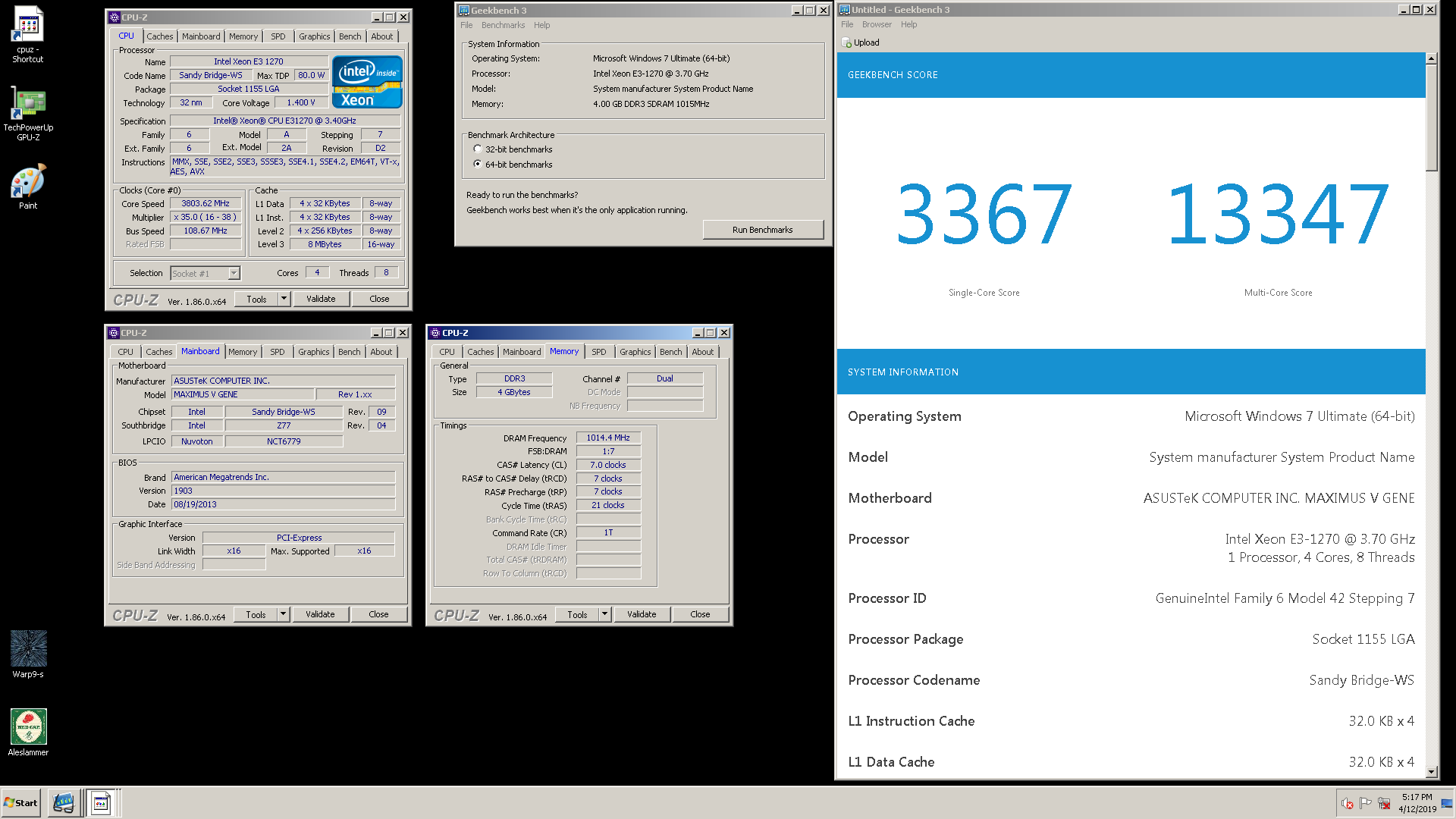Open the Browser menu in results window
The width and height of the screenshot is (1456, 819).
(x=877, y=24)
